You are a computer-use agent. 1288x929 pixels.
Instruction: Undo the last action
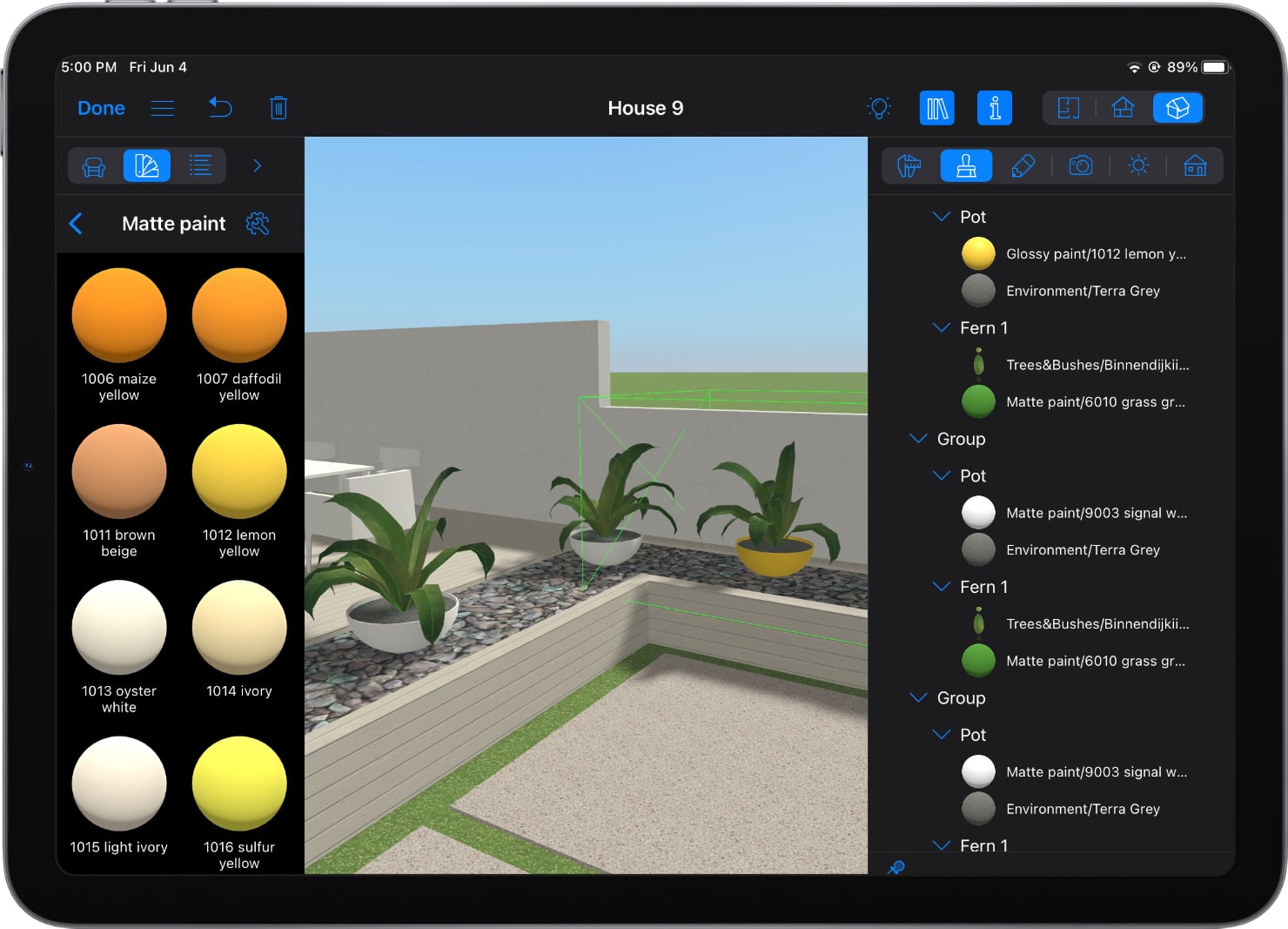click(220, 108)
